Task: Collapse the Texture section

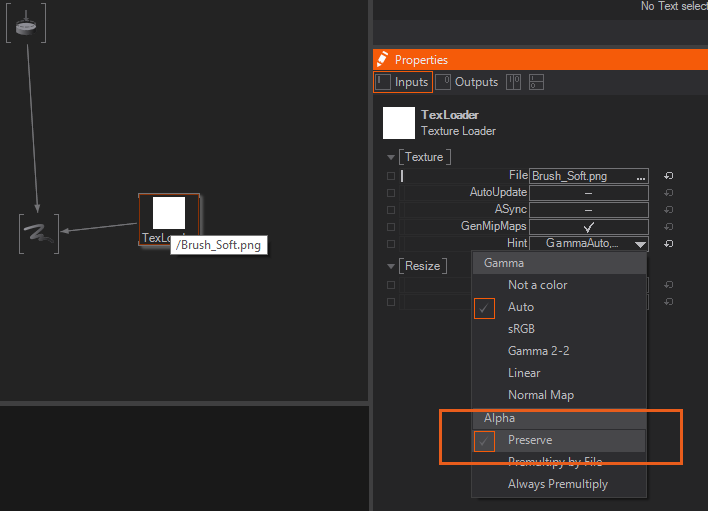Action: point(391,157)
